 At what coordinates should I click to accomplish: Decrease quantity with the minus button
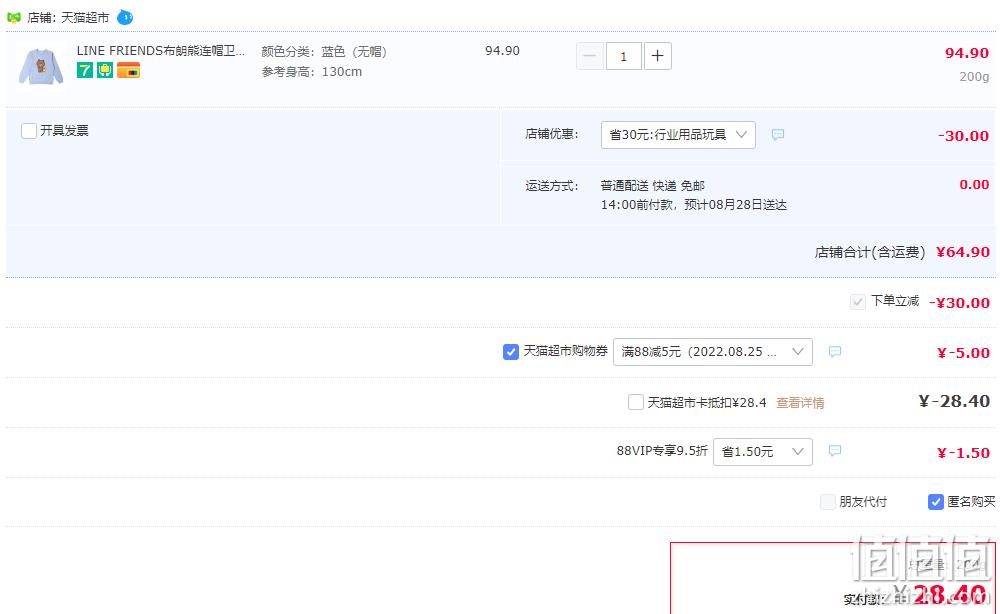pos(590,56)
